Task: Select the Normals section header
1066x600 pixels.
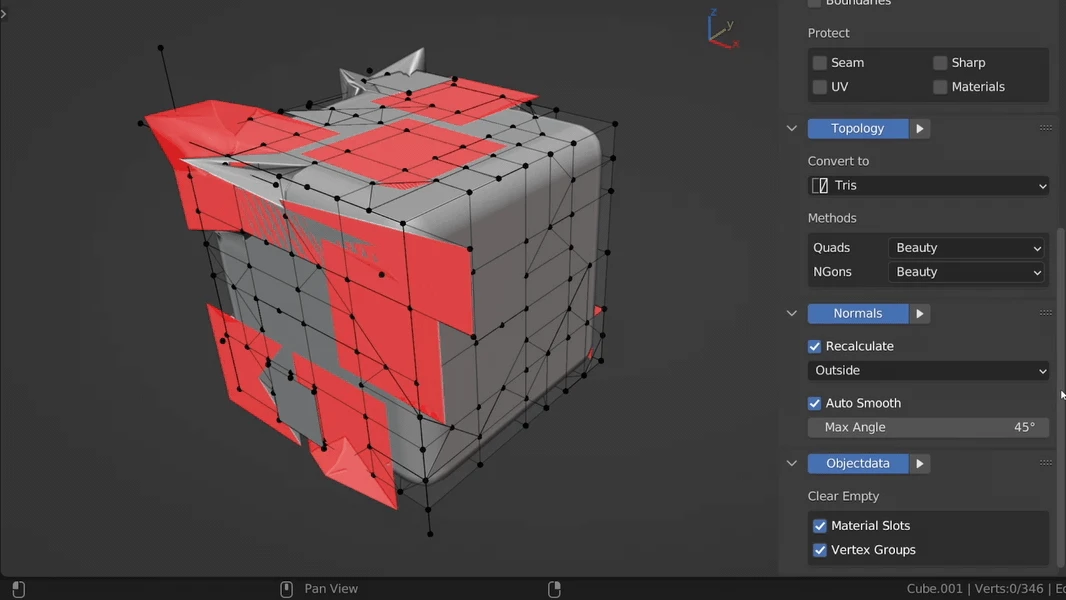Action: [x=857, y=313]
